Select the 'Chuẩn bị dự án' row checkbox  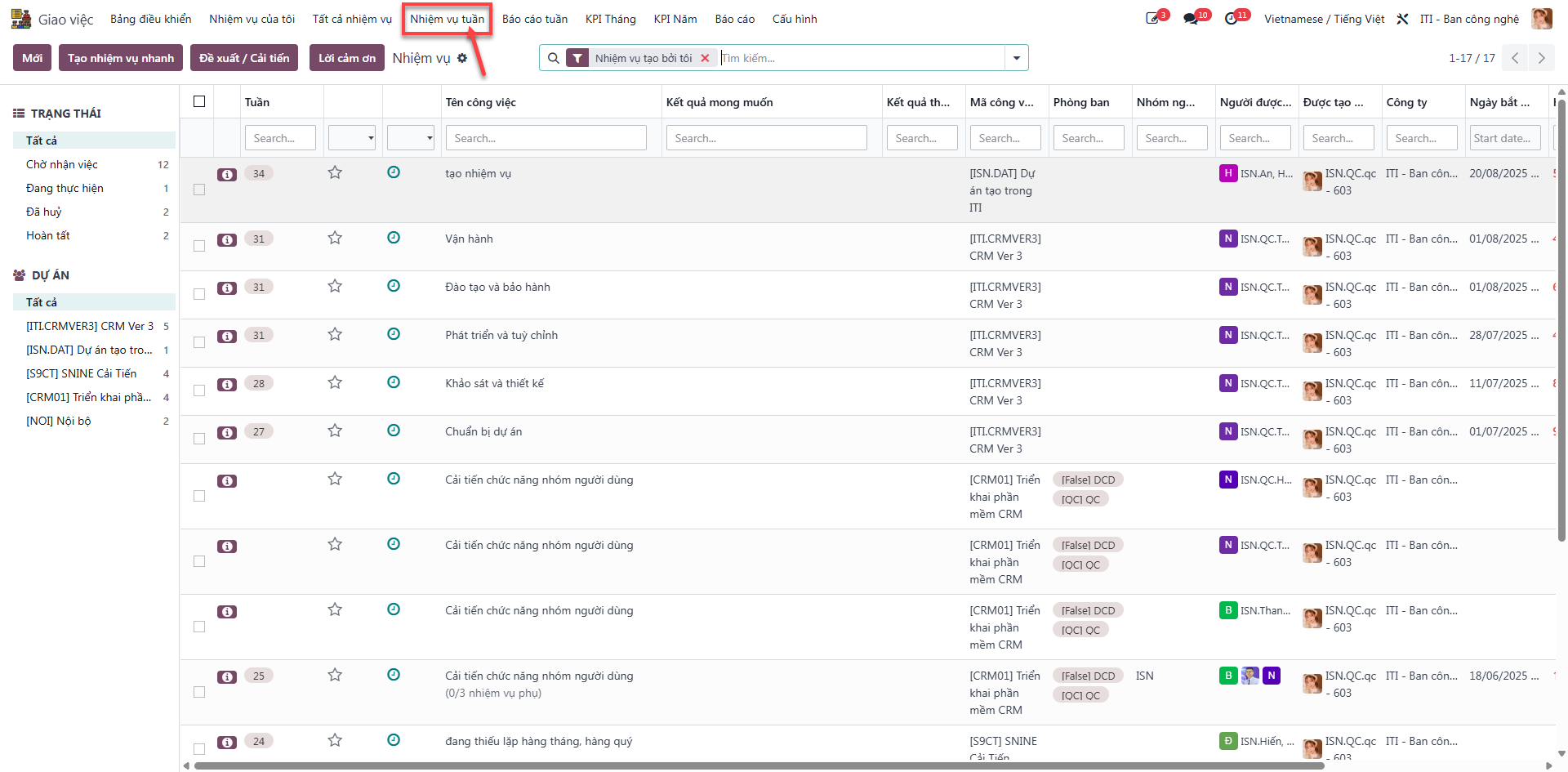[x=199, y=439]
